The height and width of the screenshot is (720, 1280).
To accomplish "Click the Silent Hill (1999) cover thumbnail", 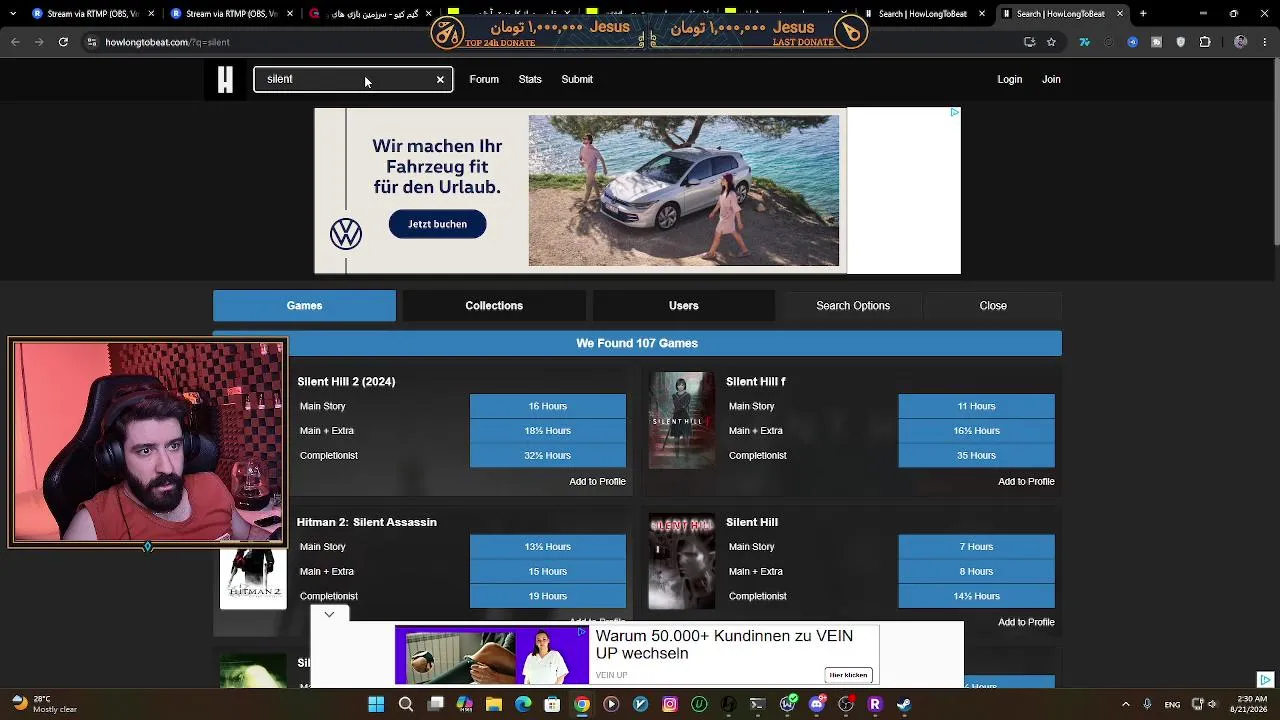I will click(682, 561).
